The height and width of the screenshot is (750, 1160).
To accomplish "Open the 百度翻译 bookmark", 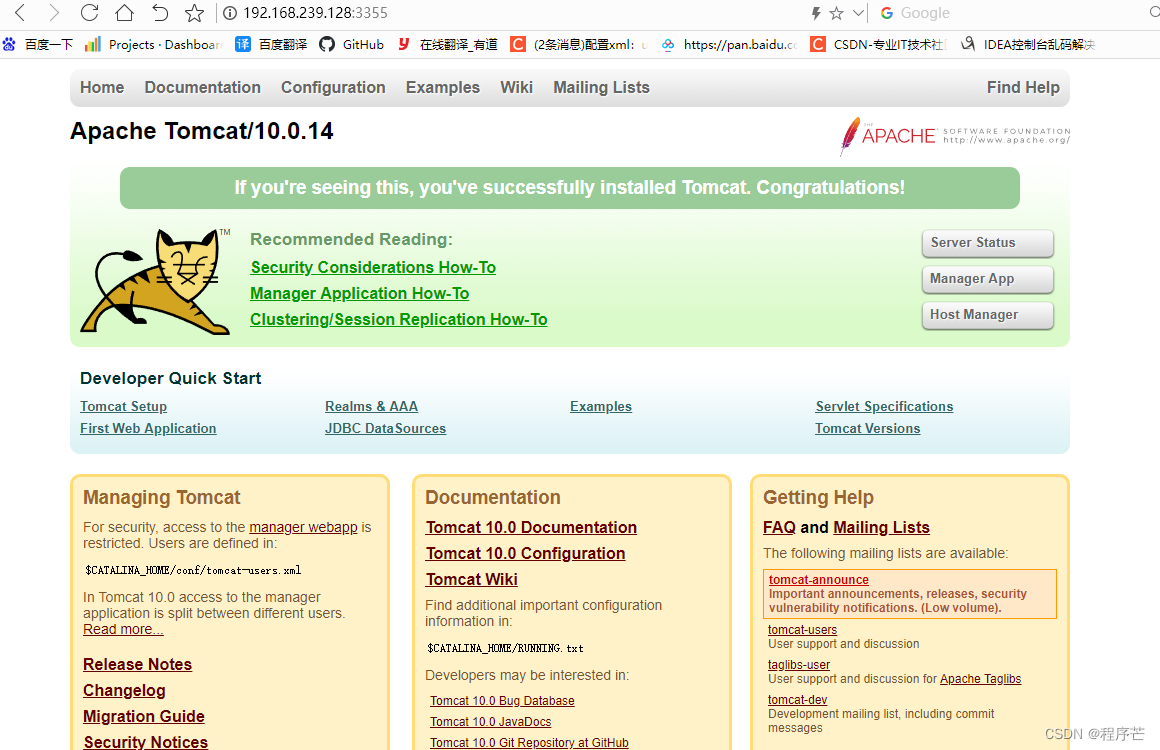I will point(271,44).
